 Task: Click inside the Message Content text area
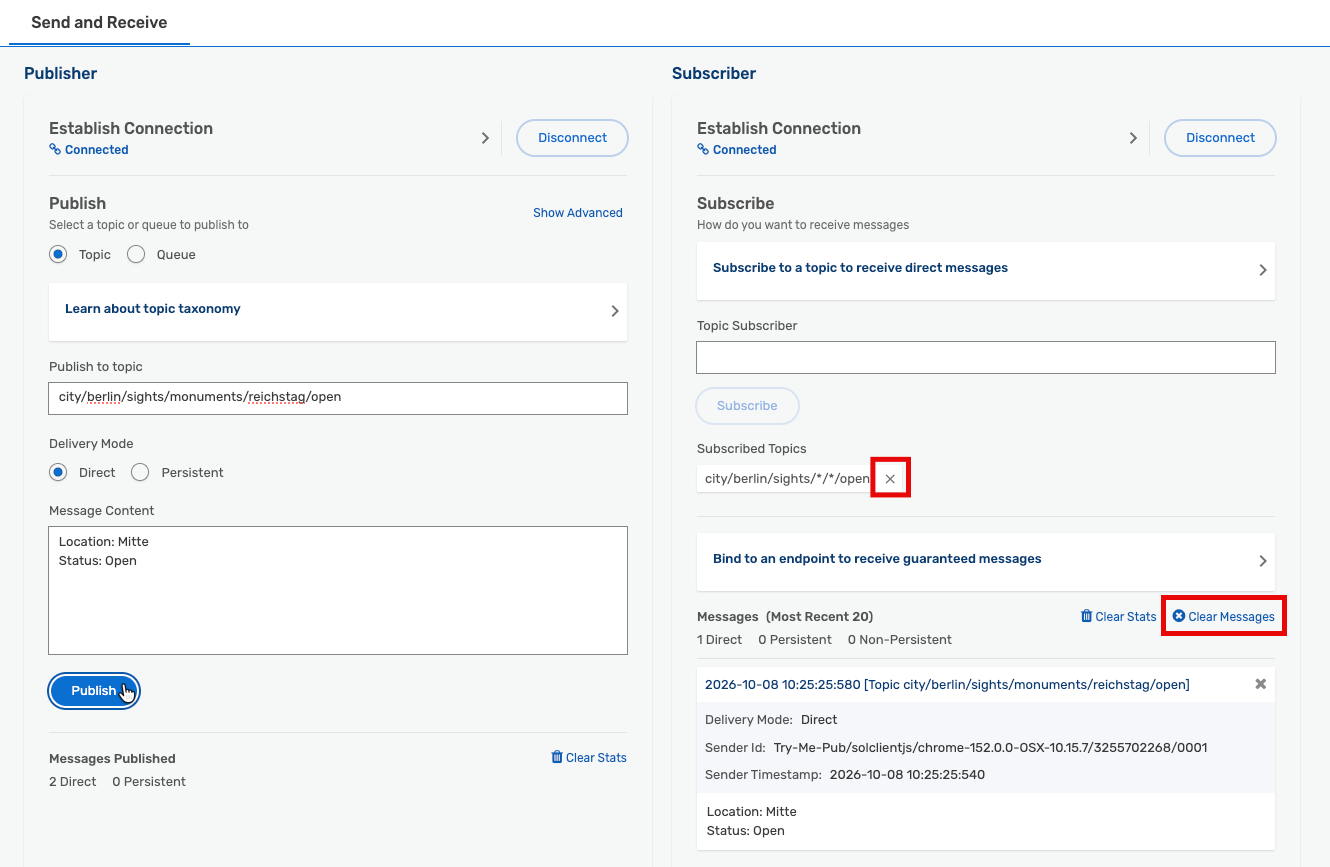point(338,590)
